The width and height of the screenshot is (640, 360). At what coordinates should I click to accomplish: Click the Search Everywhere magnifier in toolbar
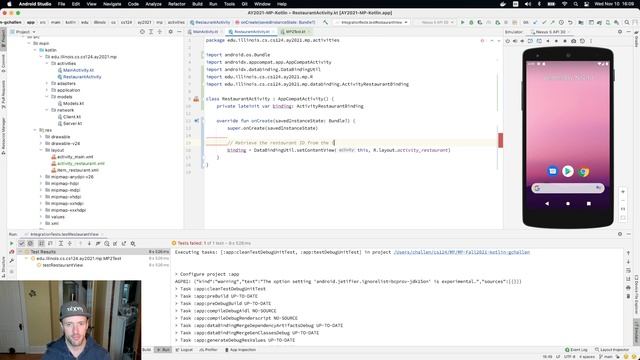[627, 22]
